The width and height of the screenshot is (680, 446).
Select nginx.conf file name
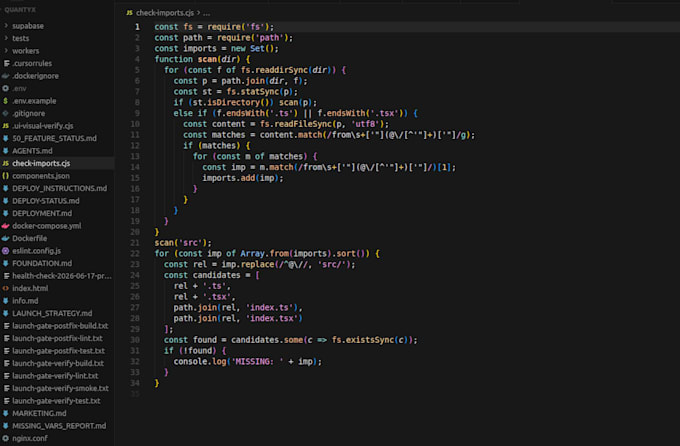pyautogui.click(x=30, y=439)
